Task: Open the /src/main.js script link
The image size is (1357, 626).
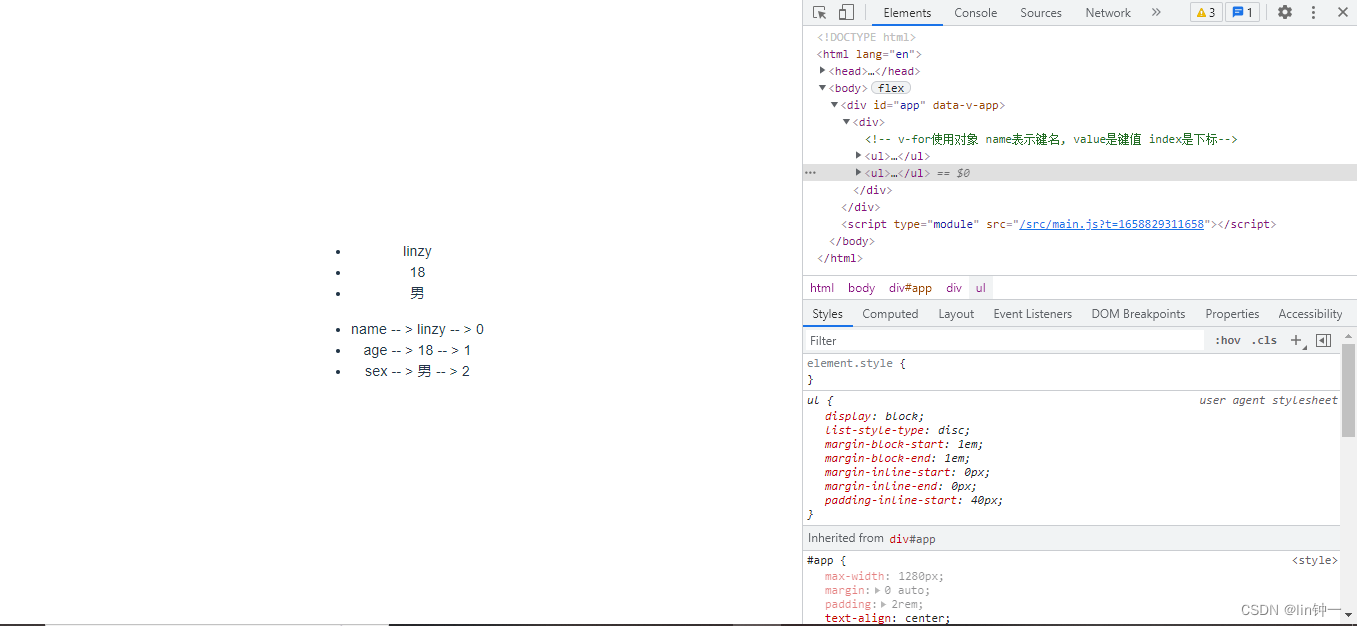Action: [x=1111, y=224]
